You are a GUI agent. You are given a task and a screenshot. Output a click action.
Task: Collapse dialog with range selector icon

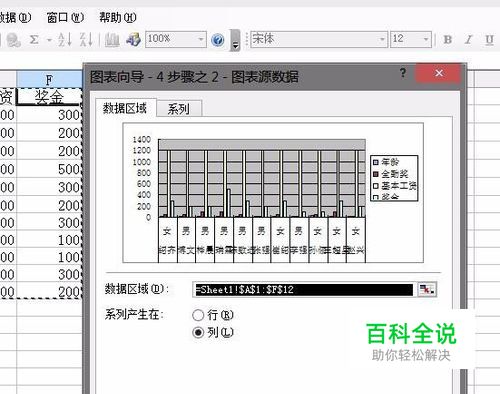tap(426, 289)
